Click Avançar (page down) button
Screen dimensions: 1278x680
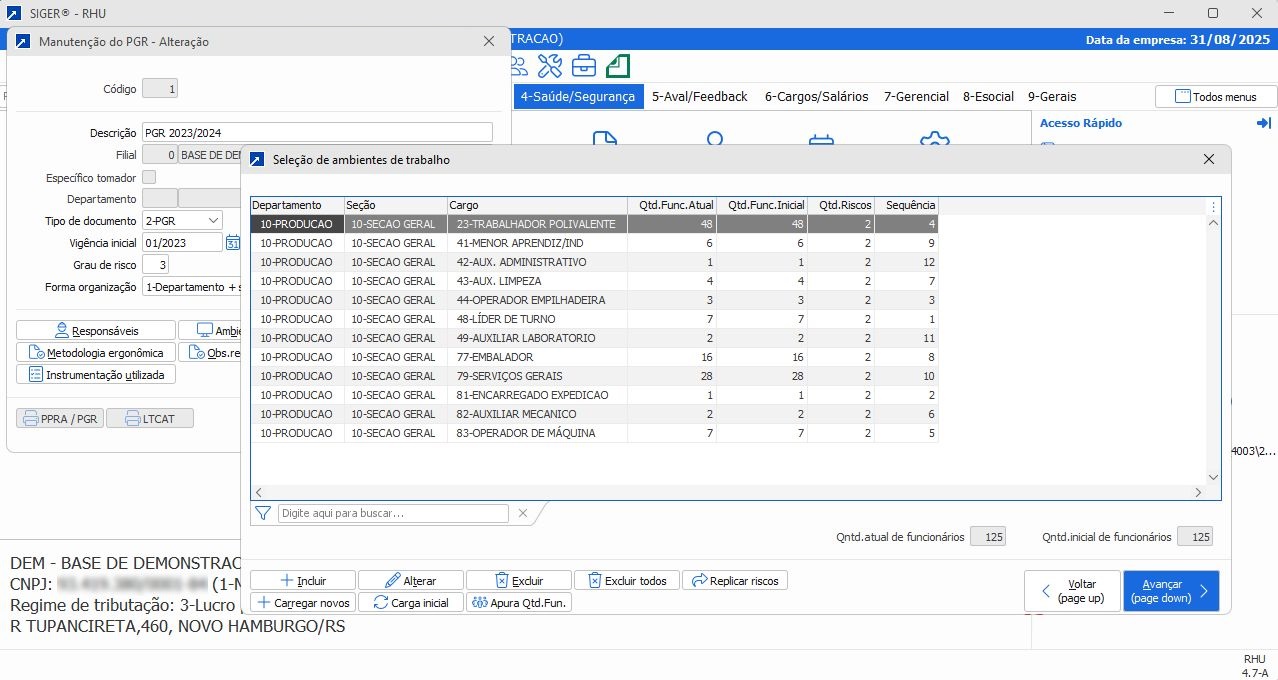pos(1170,591)
